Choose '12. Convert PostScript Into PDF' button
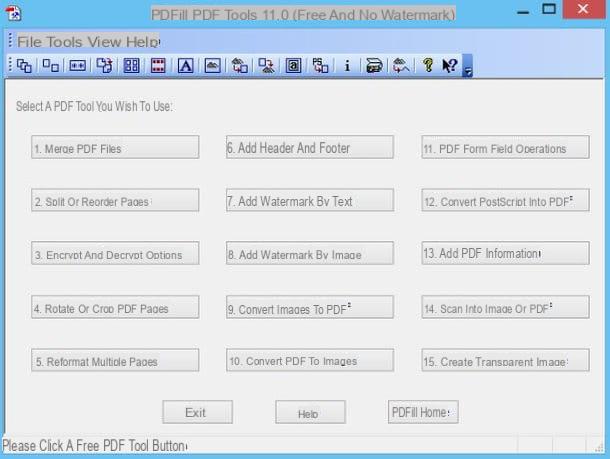610x459 pixels. tap(506, 200)
